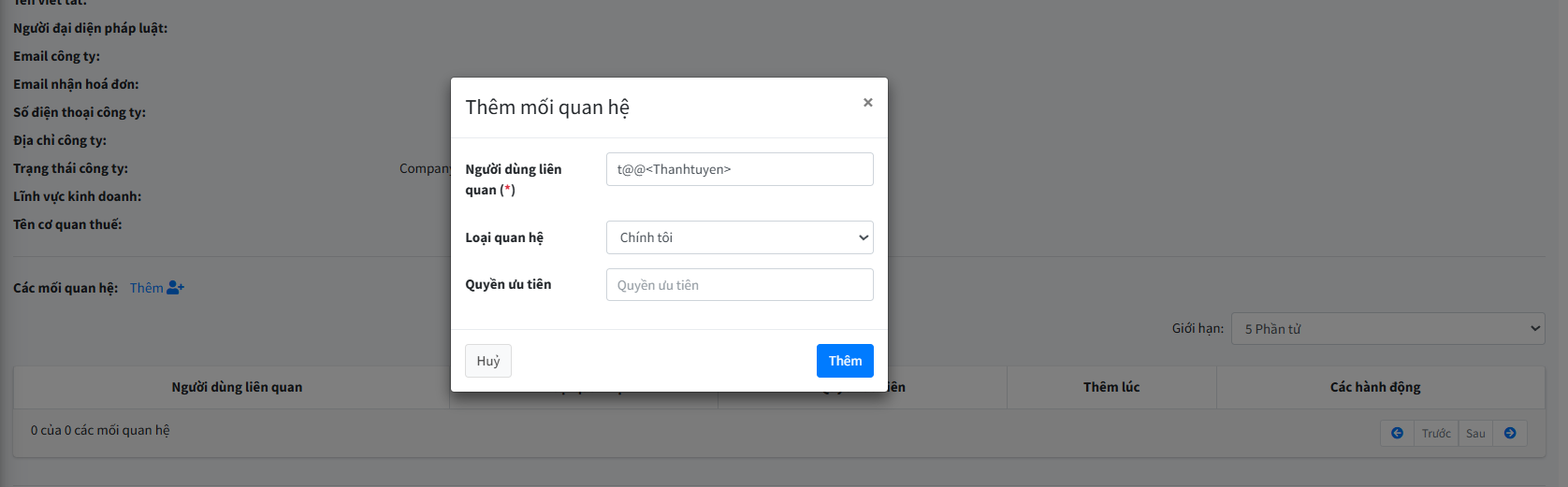Click the blue Thêm button in dialog
1568x487 pixels.
(x=845, y=361)
